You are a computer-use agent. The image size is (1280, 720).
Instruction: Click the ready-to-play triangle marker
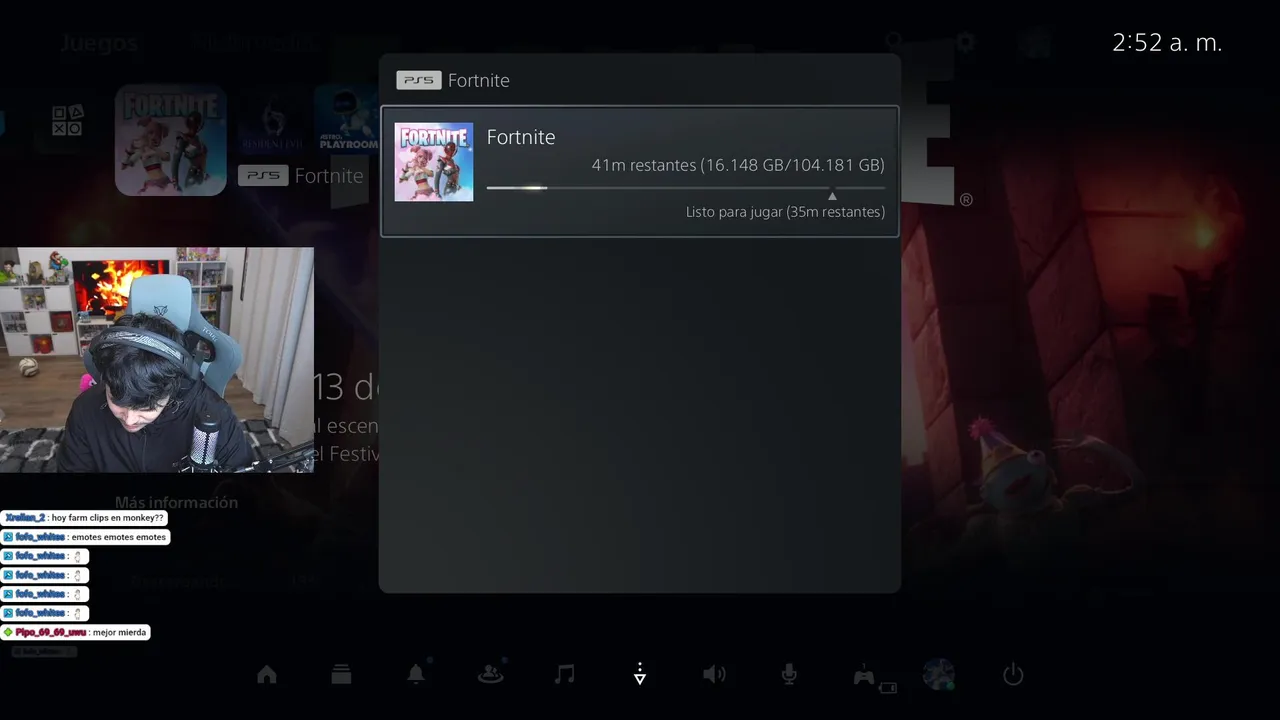pyautogui.click(x=832, y=196)
